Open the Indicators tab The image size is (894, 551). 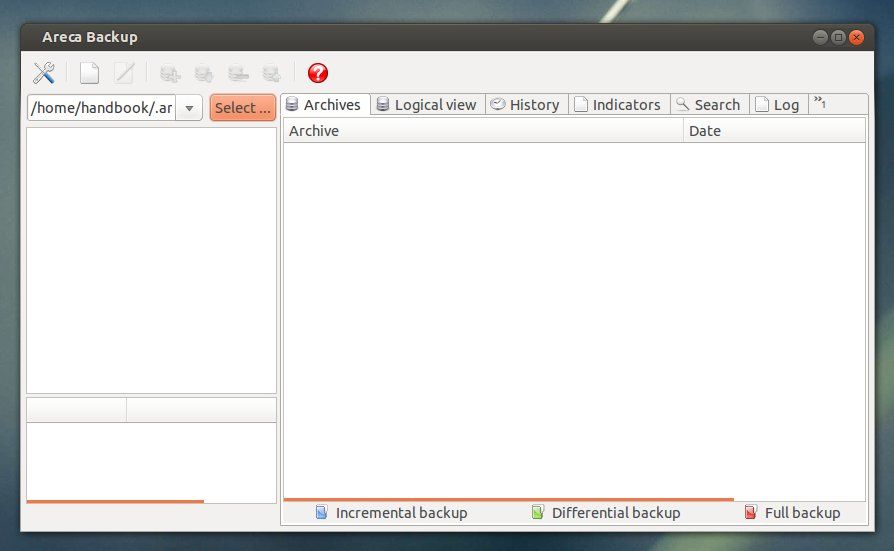pos(619,105)
